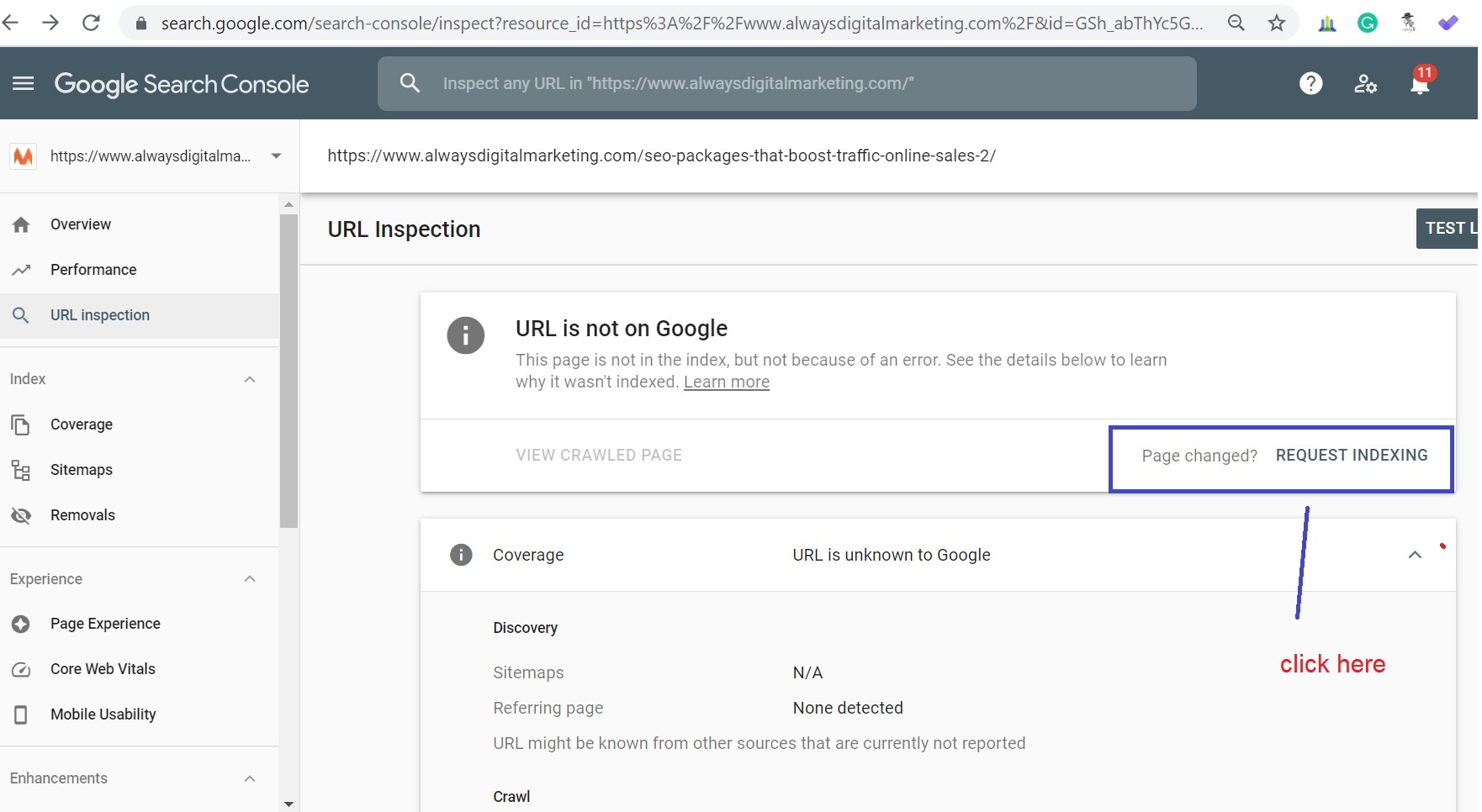Screen dimensions: 1482x812
Task: Click the Performance trend-line icon
Action: click(x=21, y=270)
